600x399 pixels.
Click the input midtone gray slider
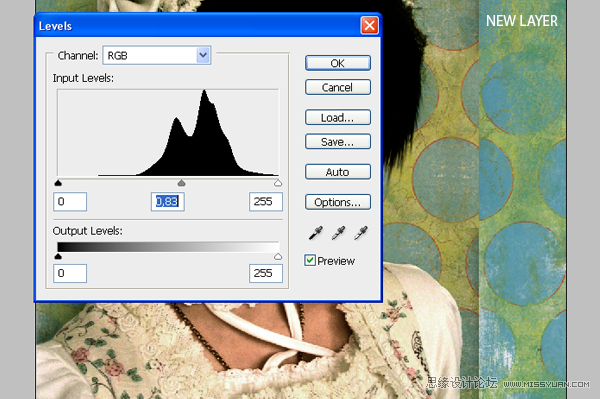click(x=181, y=183)
